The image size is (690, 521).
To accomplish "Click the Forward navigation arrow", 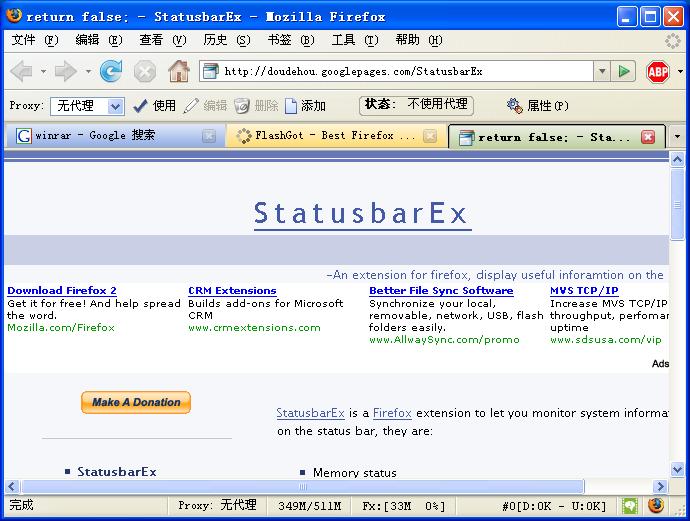I will click(66, 71).
